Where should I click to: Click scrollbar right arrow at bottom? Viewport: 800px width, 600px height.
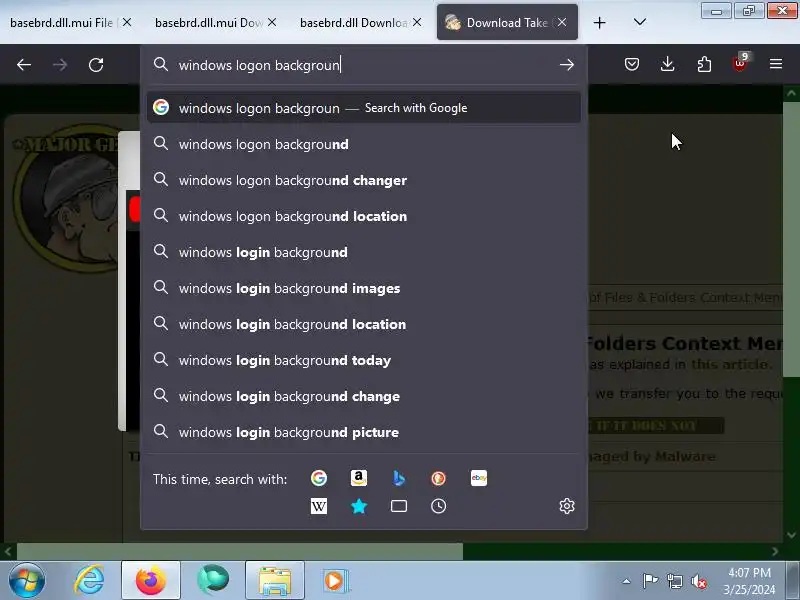(x=776, y=552)
